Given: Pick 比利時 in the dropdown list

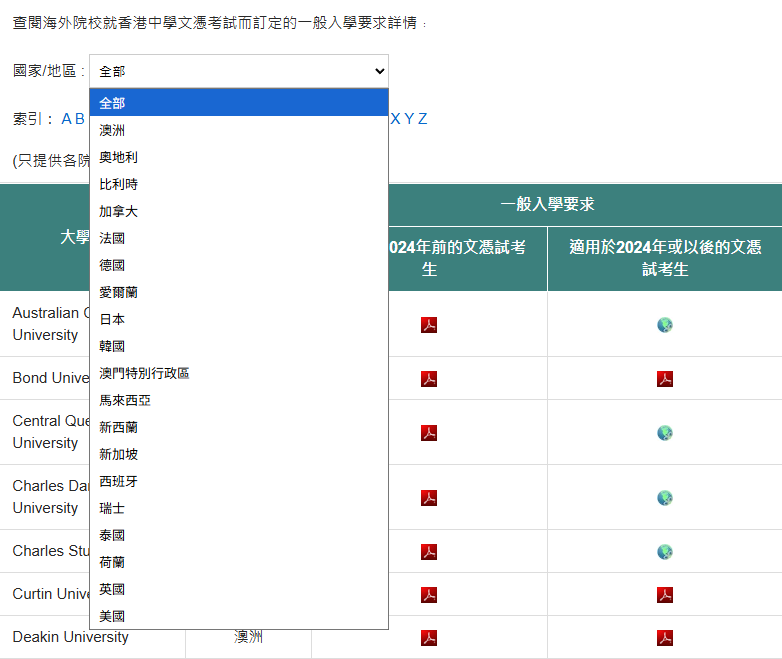Looking at the screenshot, I should 239,184.
